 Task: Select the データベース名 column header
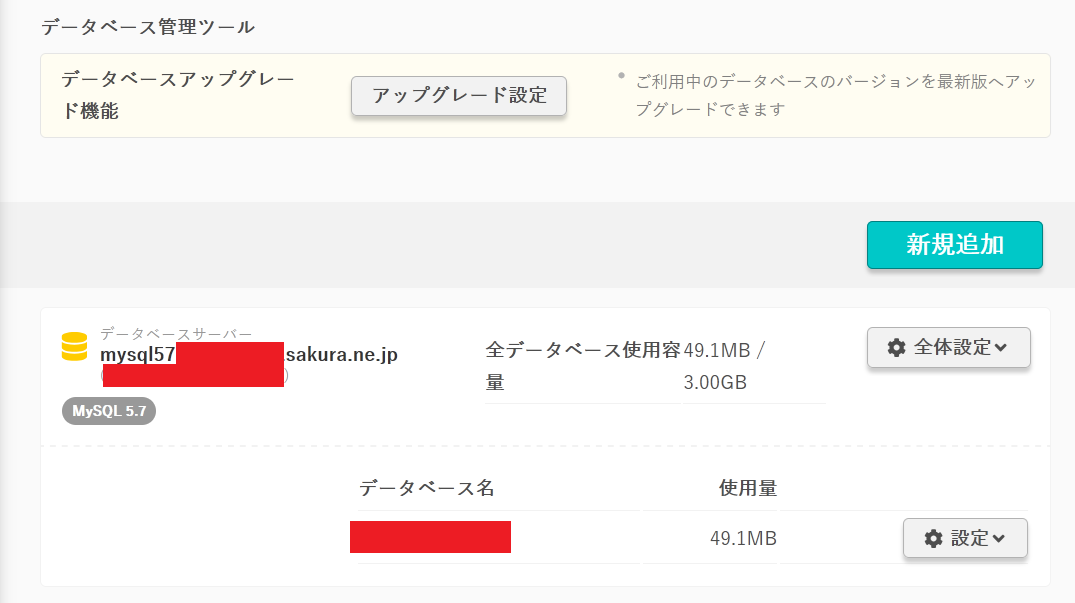pyautogui.click(x=427, y=489)
